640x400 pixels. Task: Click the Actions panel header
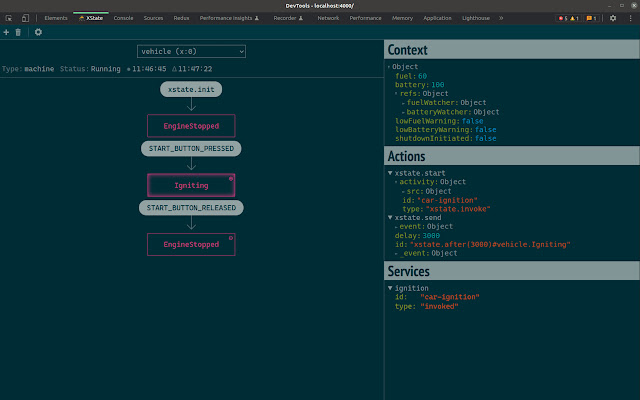click(512, 156)
